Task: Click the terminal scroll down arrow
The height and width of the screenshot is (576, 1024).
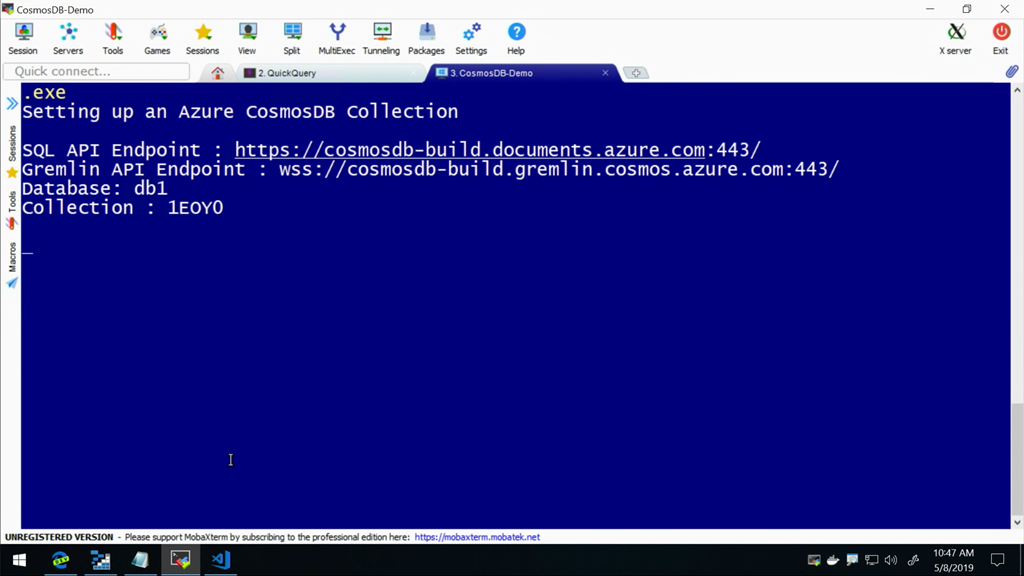Action: [x=1017, y=522]
